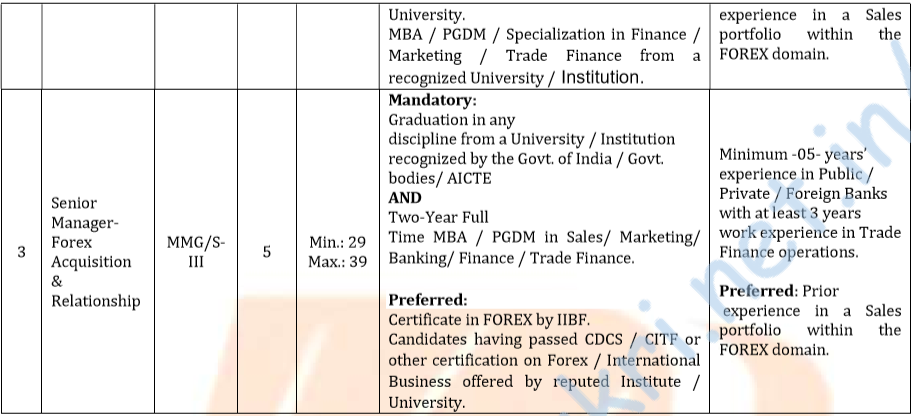Click the "Senior Manager-" post title text
911x416 pixels.
[88, 212]
